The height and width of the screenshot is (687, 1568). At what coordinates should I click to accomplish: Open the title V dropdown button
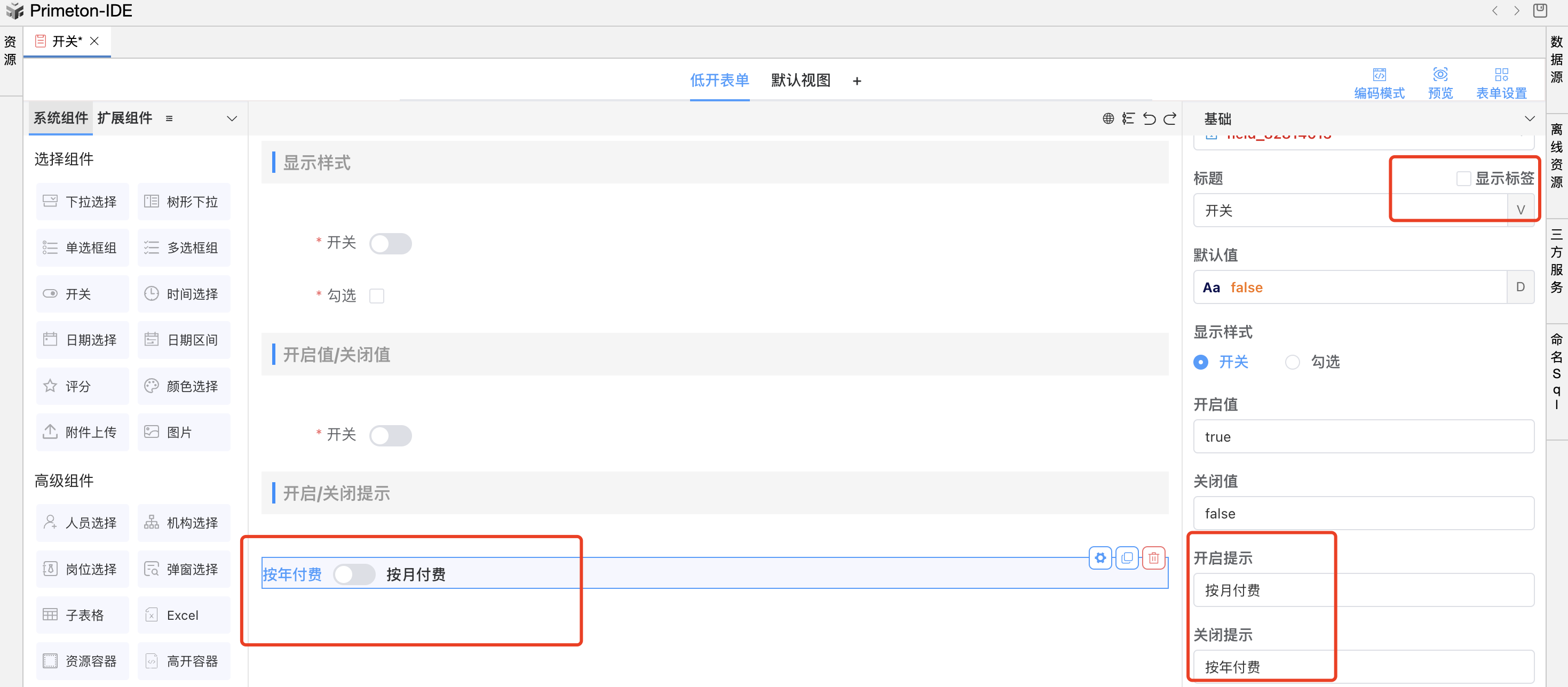tap(1520, 211)
